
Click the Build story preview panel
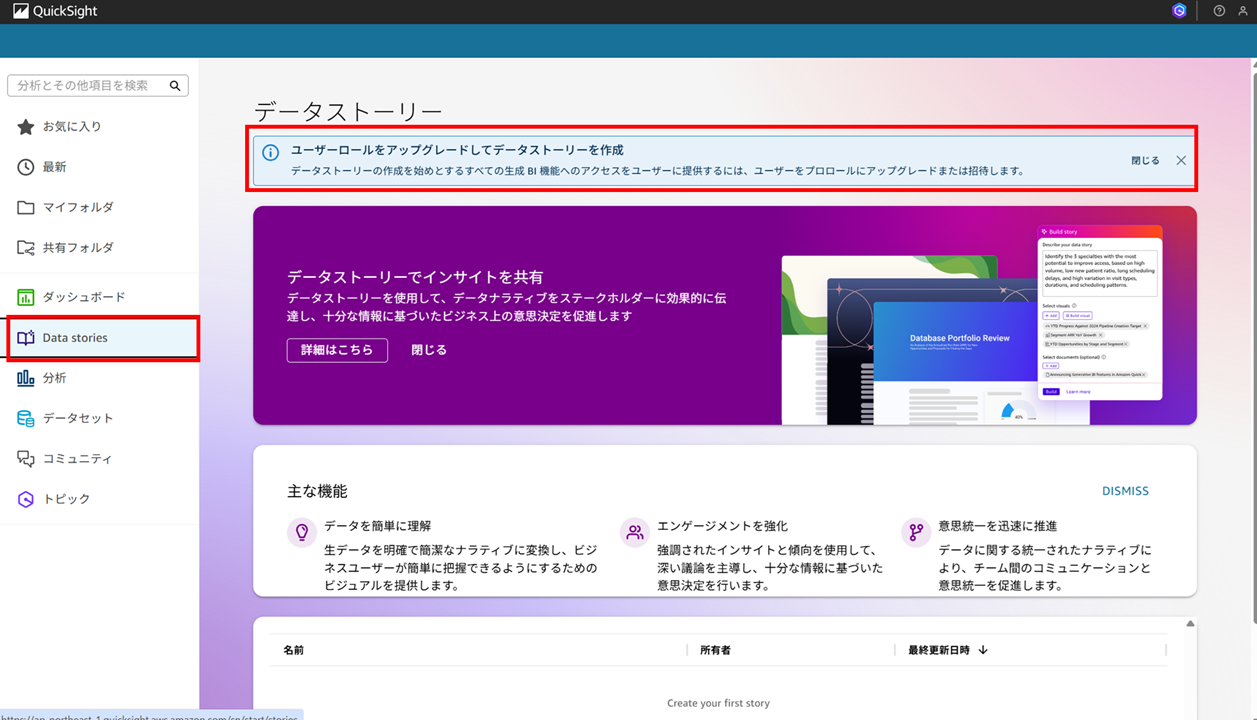tap(1100, 312)
